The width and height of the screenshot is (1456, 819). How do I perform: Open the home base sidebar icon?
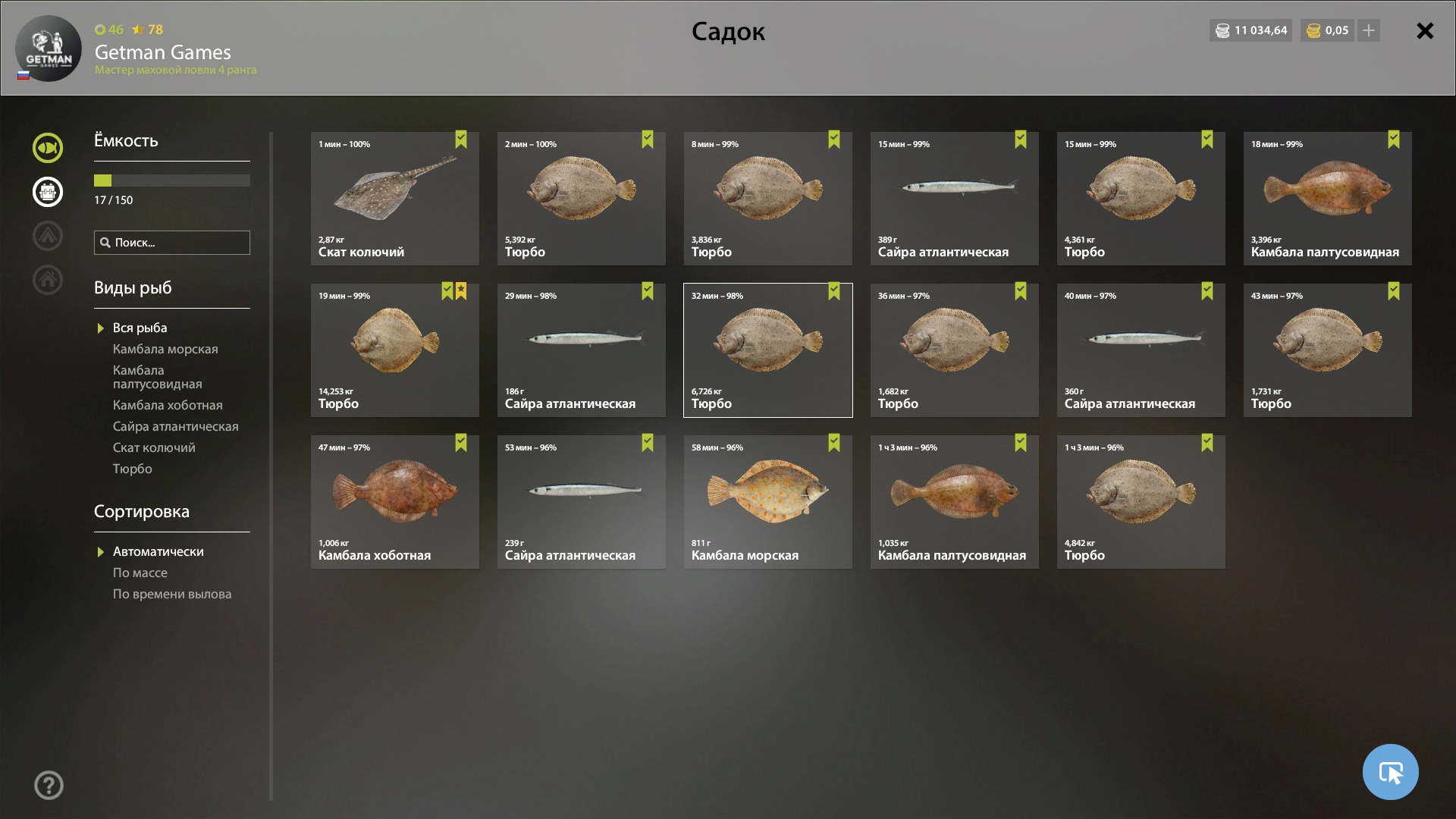[48, 280]
